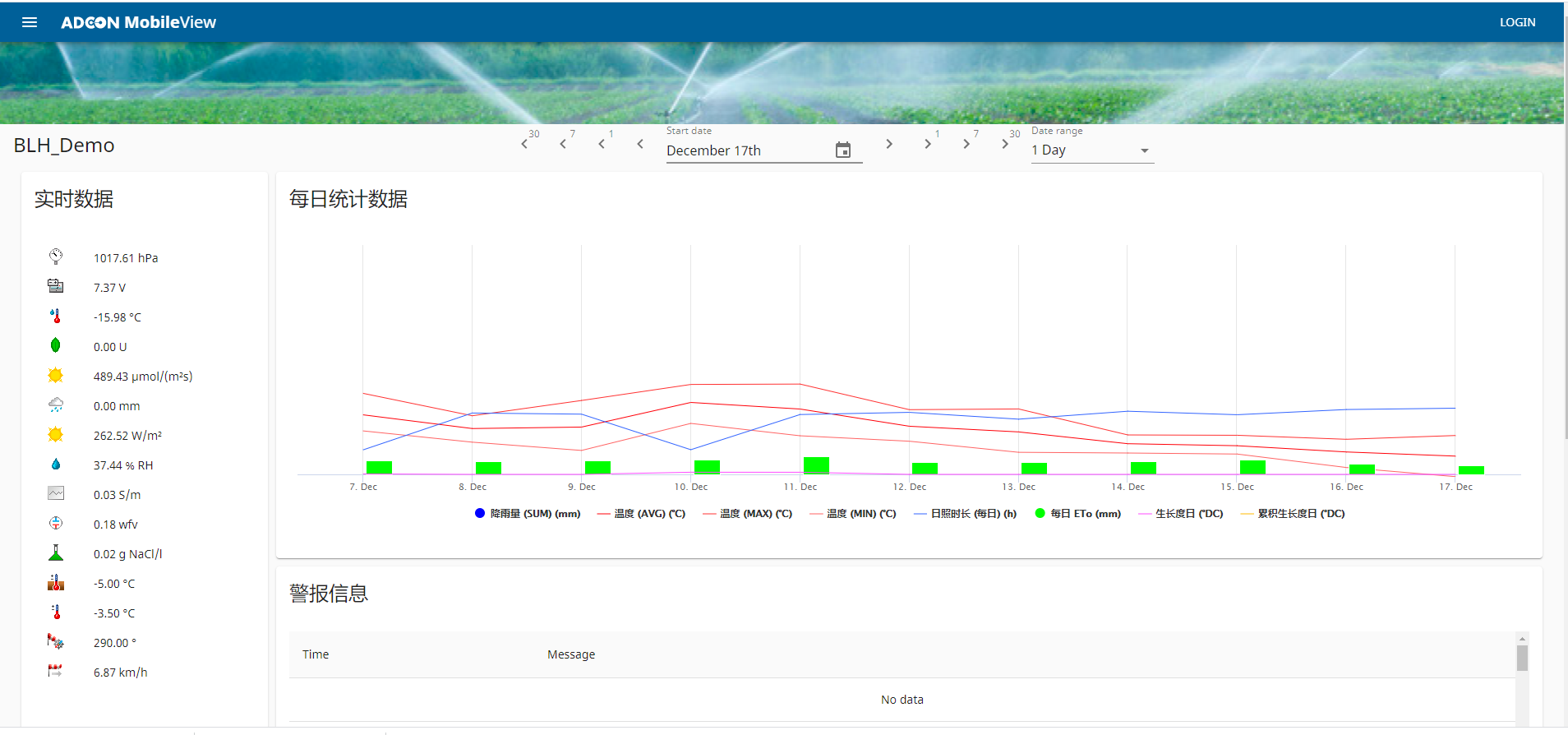Image resolution: width=1568 pixels, height=735 pixels.
Task: Toggle 温度 (AVG) (°C) legend series
Action: coord(641,513)
